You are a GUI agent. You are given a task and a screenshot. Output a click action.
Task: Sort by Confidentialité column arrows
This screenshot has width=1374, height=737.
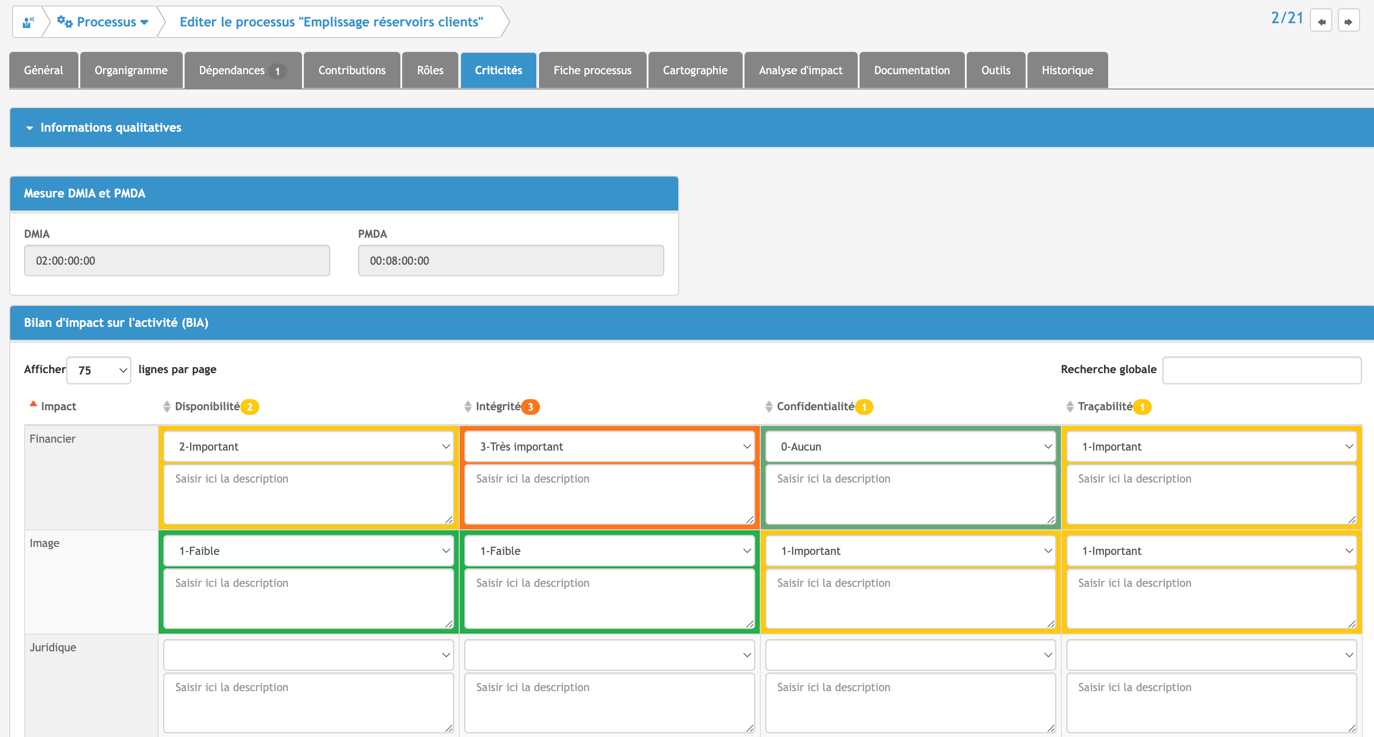coord(769,407)
